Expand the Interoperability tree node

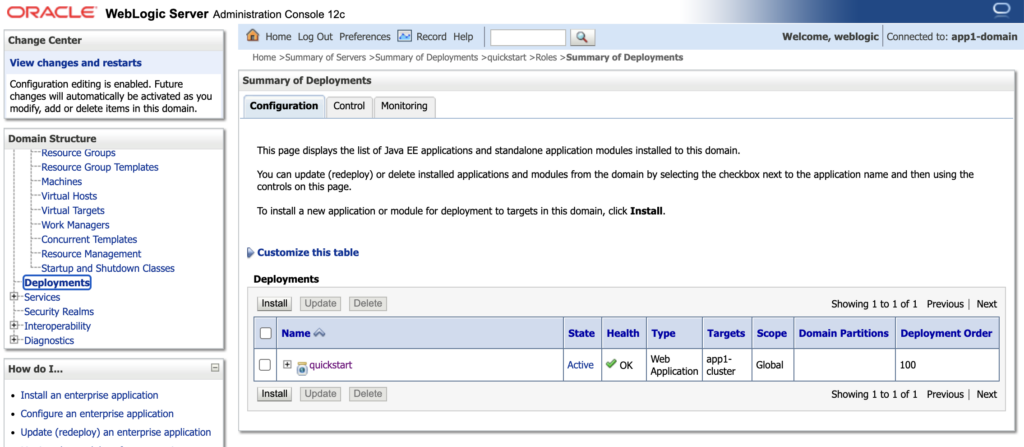click(x=14, y=326)
